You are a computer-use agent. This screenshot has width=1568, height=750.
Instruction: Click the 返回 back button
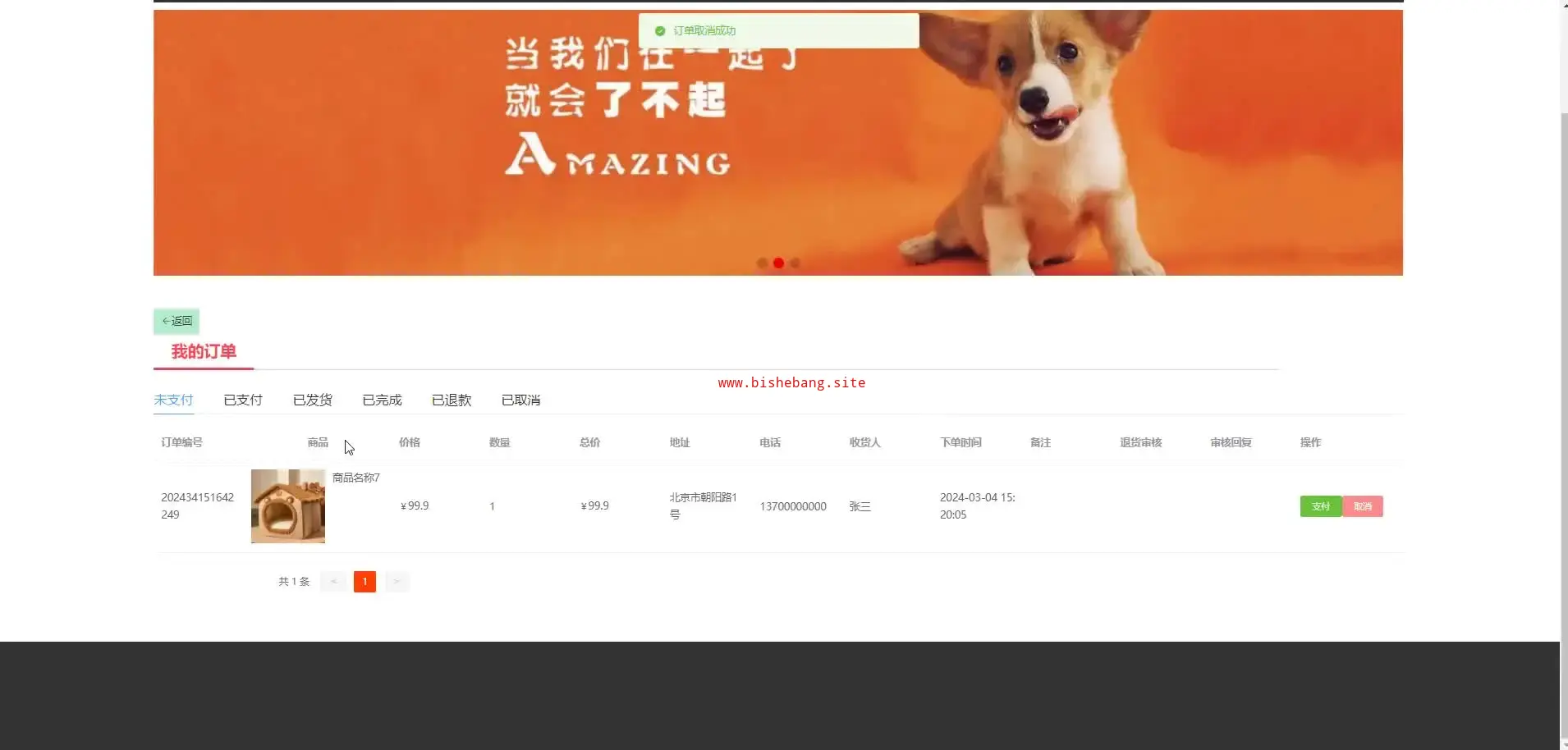(177, 321)
